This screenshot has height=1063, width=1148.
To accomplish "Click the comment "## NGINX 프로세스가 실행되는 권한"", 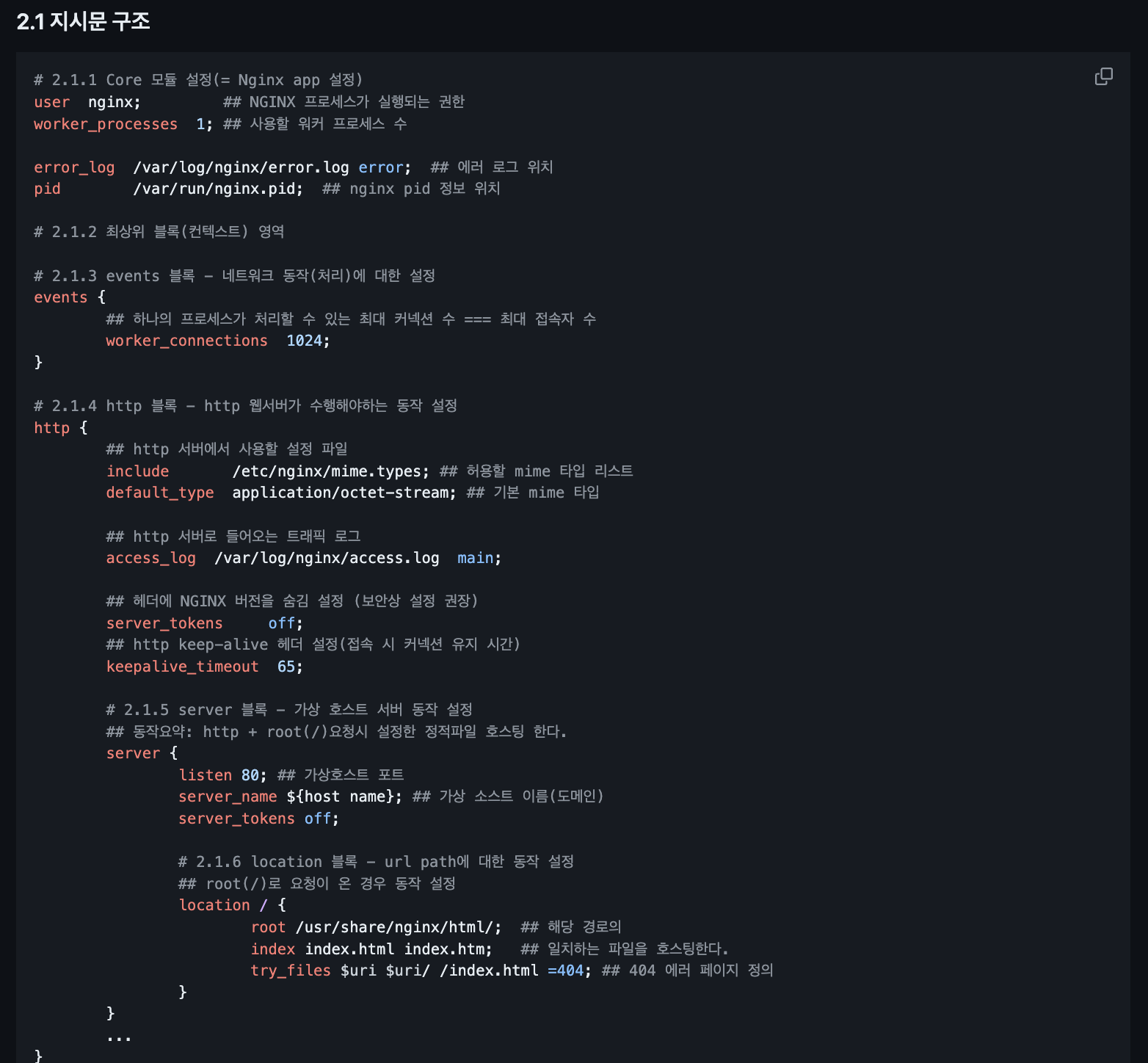I will [x=344, y=102].
